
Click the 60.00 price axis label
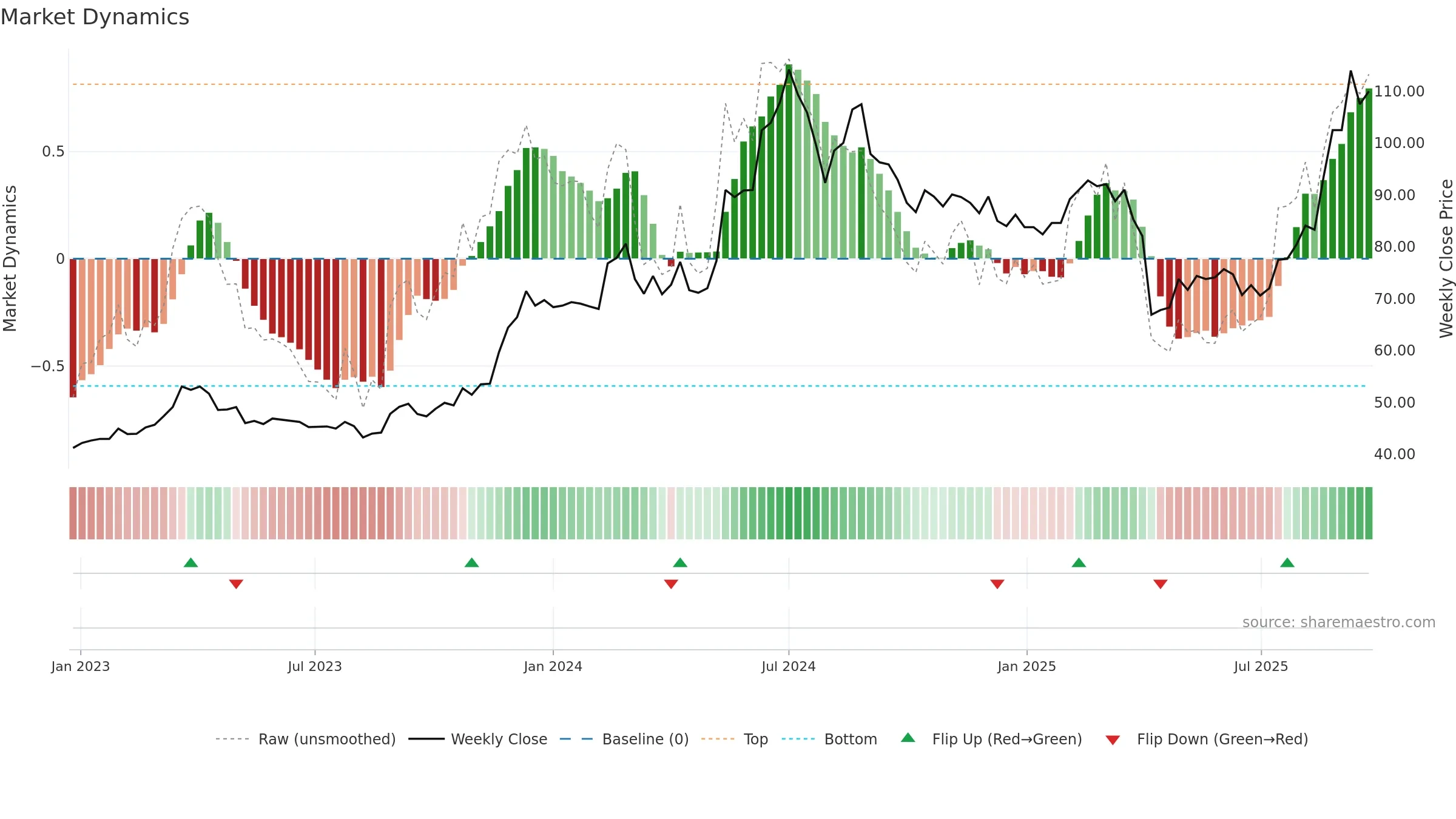tap(1395, 351)
